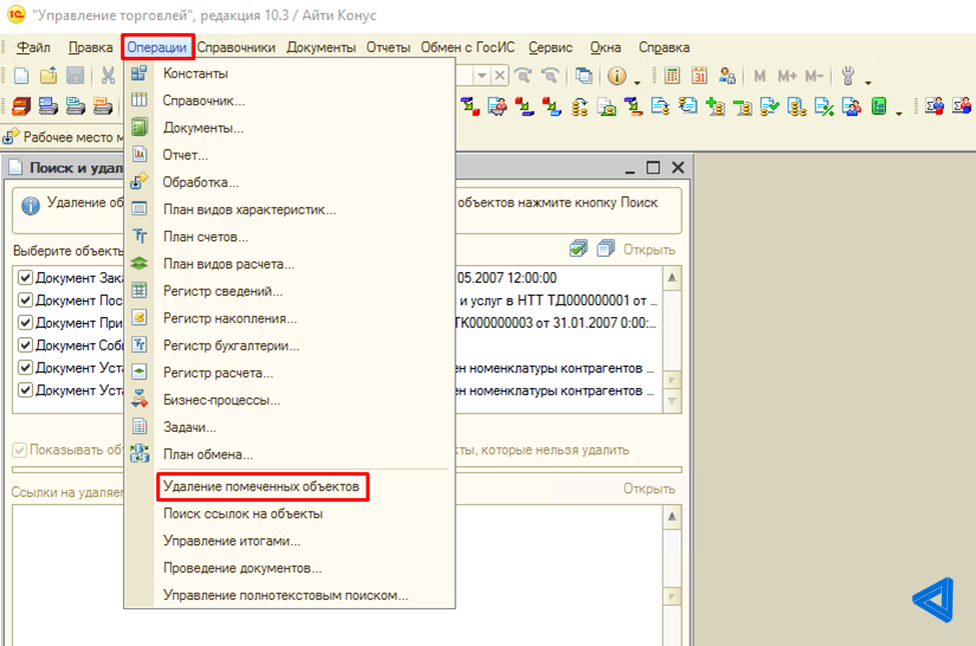The height and width of the screenshot is (646, 976).
Task: Open the Обмен с ГосИС menu
Action: 468,47
